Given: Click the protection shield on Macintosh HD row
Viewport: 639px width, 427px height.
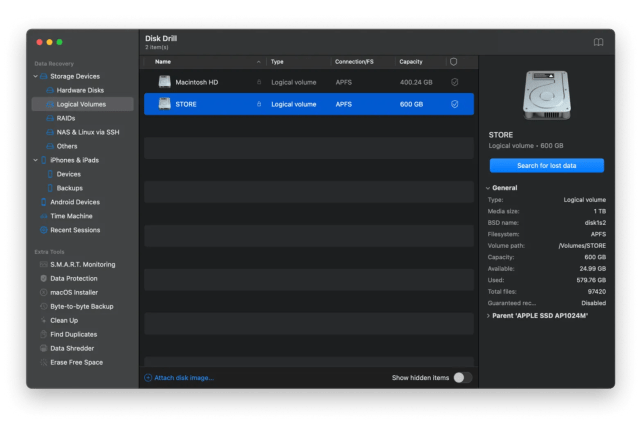Looking at the screenshot, I should click(454, 82).
